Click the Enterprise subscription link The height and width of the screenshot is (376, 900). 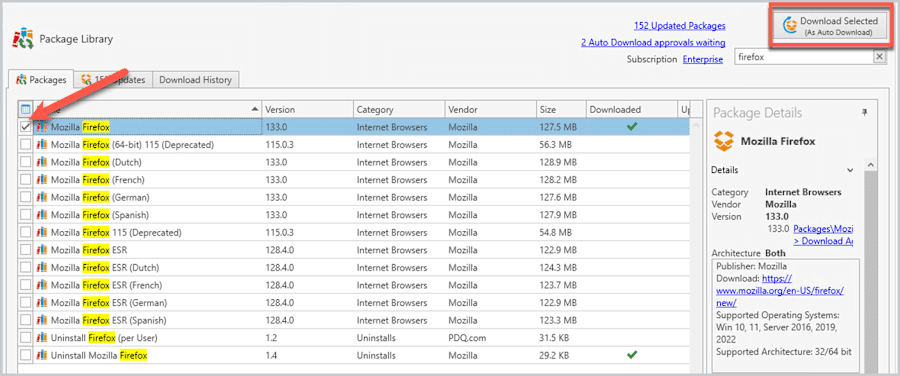(703, 59)
